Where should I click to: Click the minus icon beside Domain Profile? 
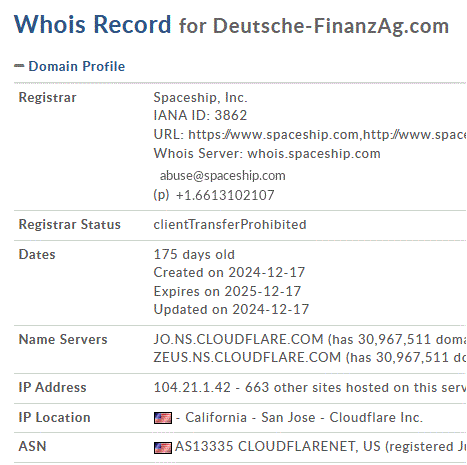19,66
